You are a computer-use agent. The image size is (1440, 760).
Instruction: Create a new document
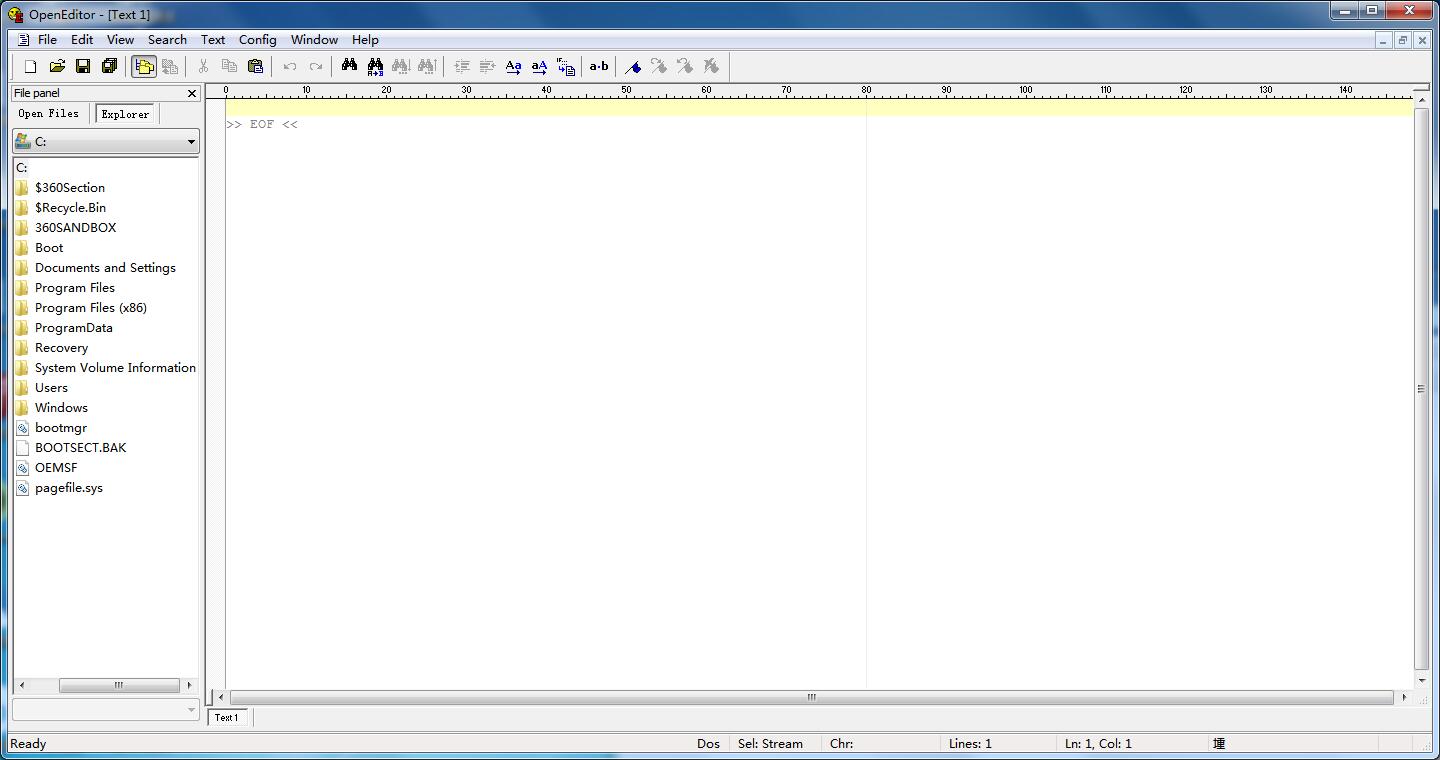(x=29, y=66)
